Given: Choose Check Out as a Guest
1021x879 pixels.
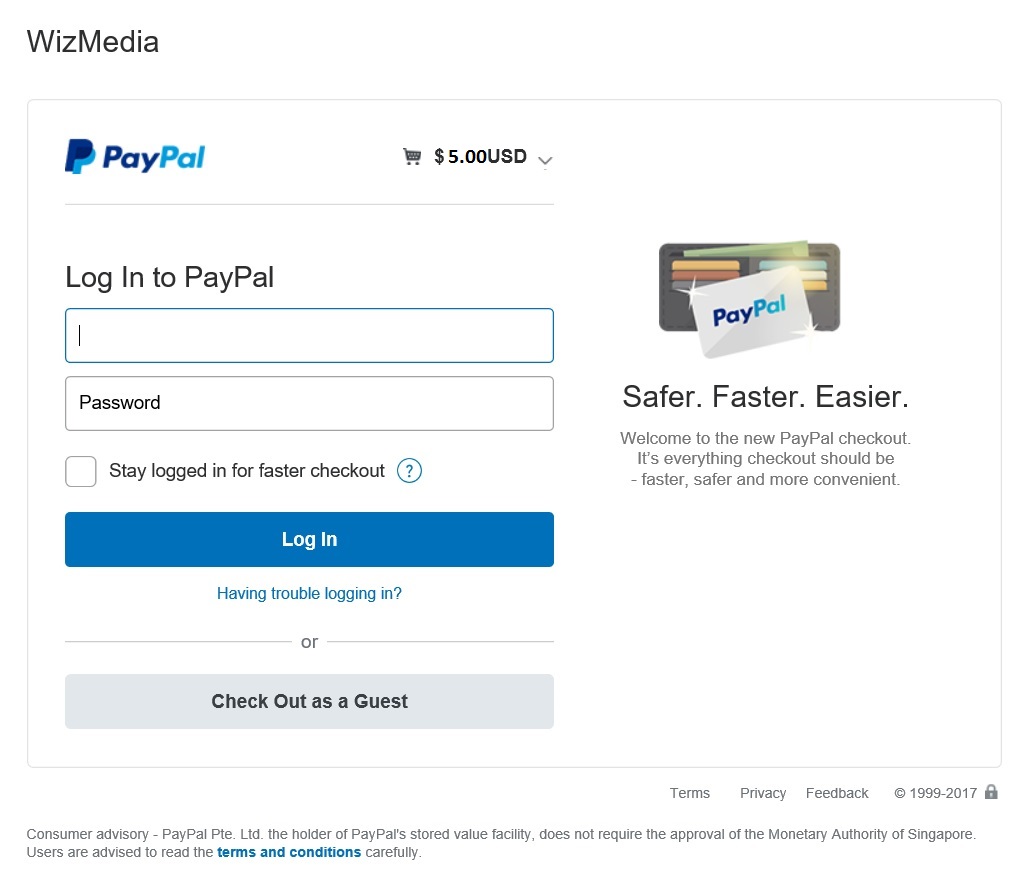Looking at the screenshot, I should pyautogui.click(x=309, y=701).
